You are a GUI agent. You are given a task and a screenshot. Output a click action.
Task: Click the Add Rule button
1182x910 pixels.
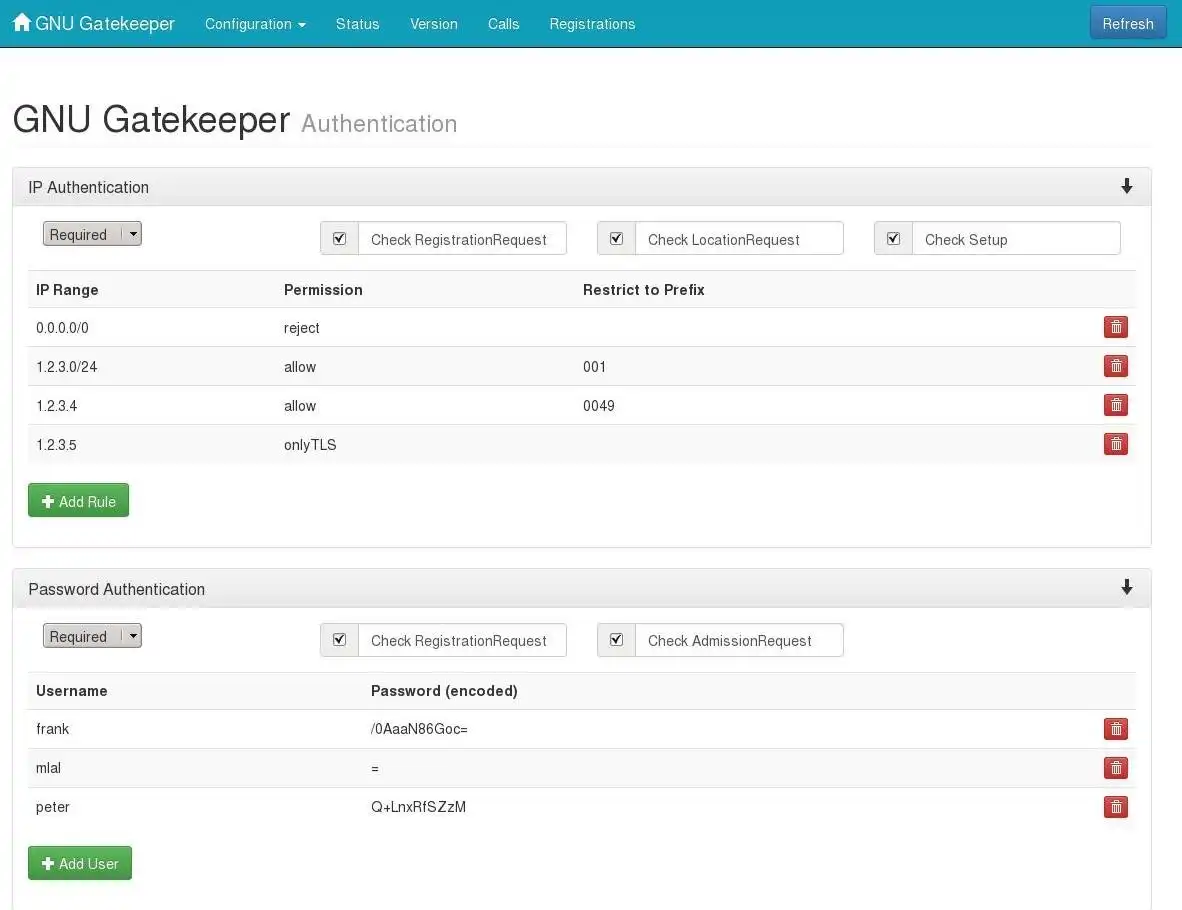[78, 501]
